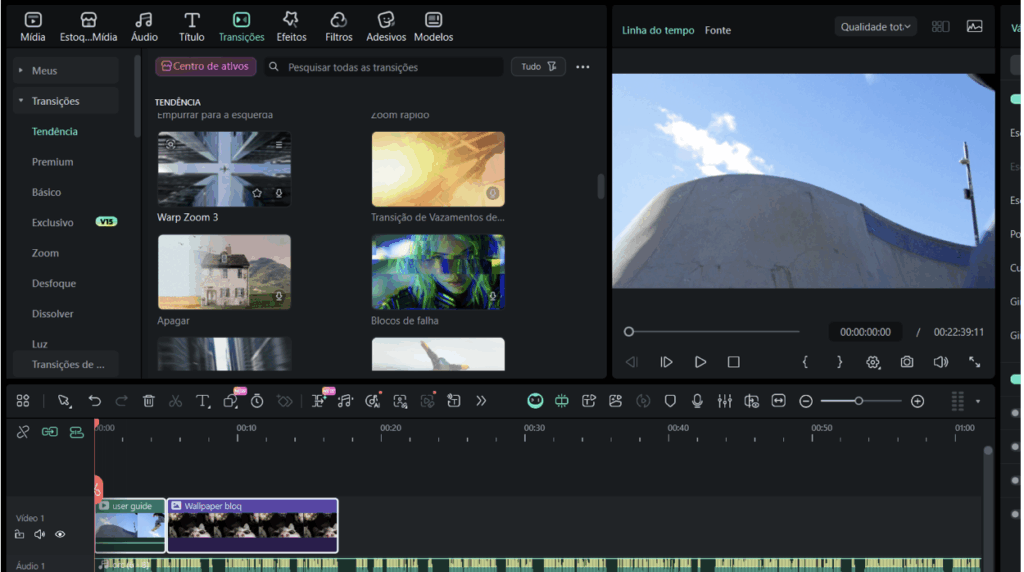This screenshot has width=1024, height=572.
Task: Take a snapshot with the camera icon
Action: click(906, 362)
